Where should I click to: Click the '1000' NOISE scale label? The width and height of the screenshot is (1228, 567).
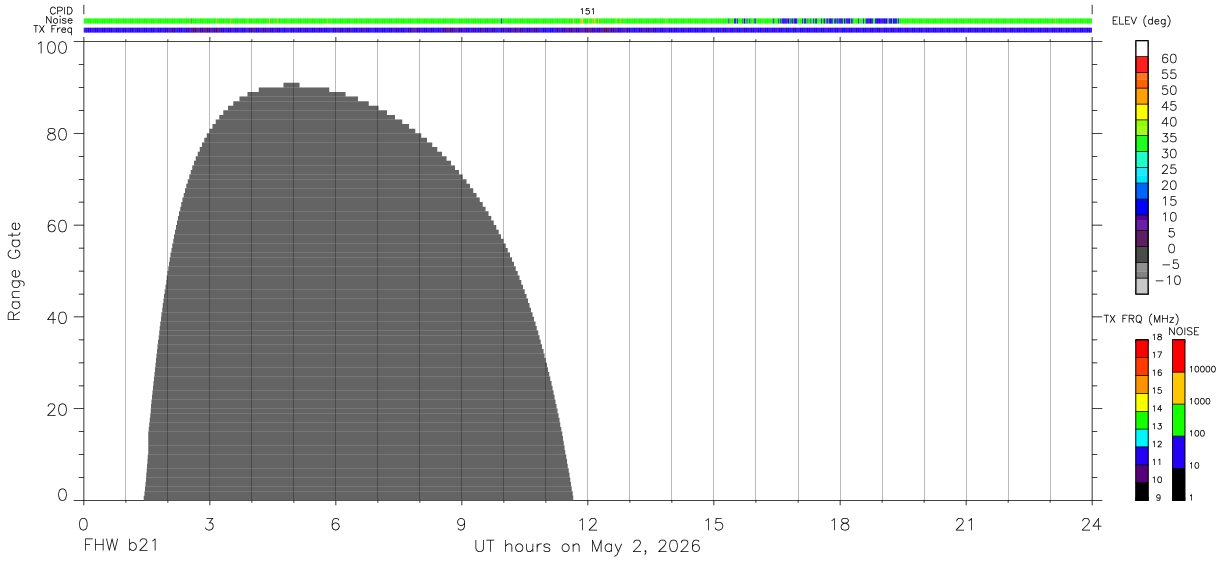tap(1199, 401)
